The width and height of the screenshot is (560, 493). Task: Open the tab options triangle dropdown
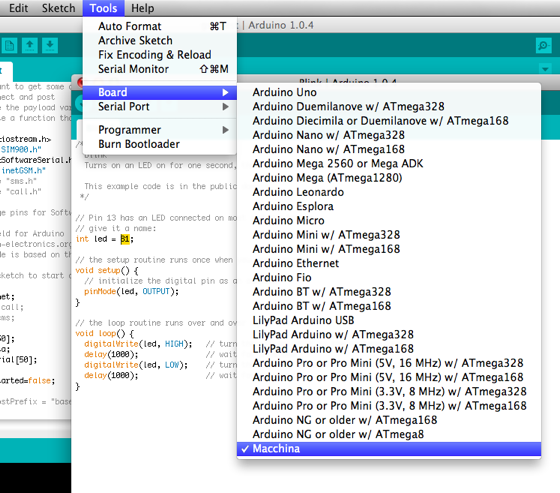coord(545,69)
